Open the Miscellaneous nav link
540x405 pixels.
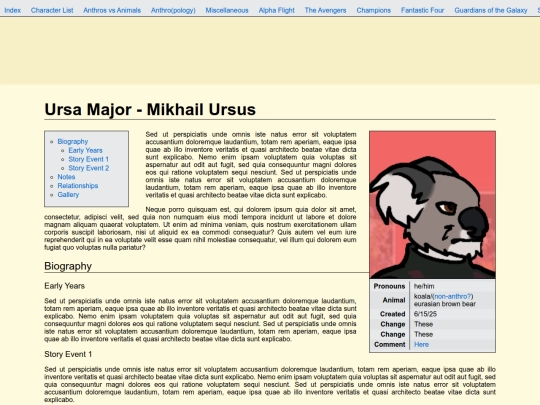[227, 10]
